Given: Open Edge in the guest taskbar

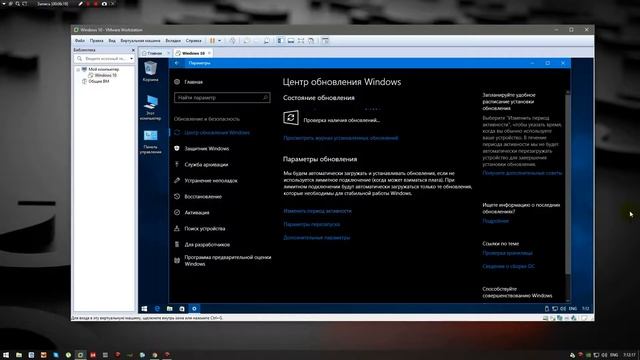Looking at the screenshot, I should point(157,309).
